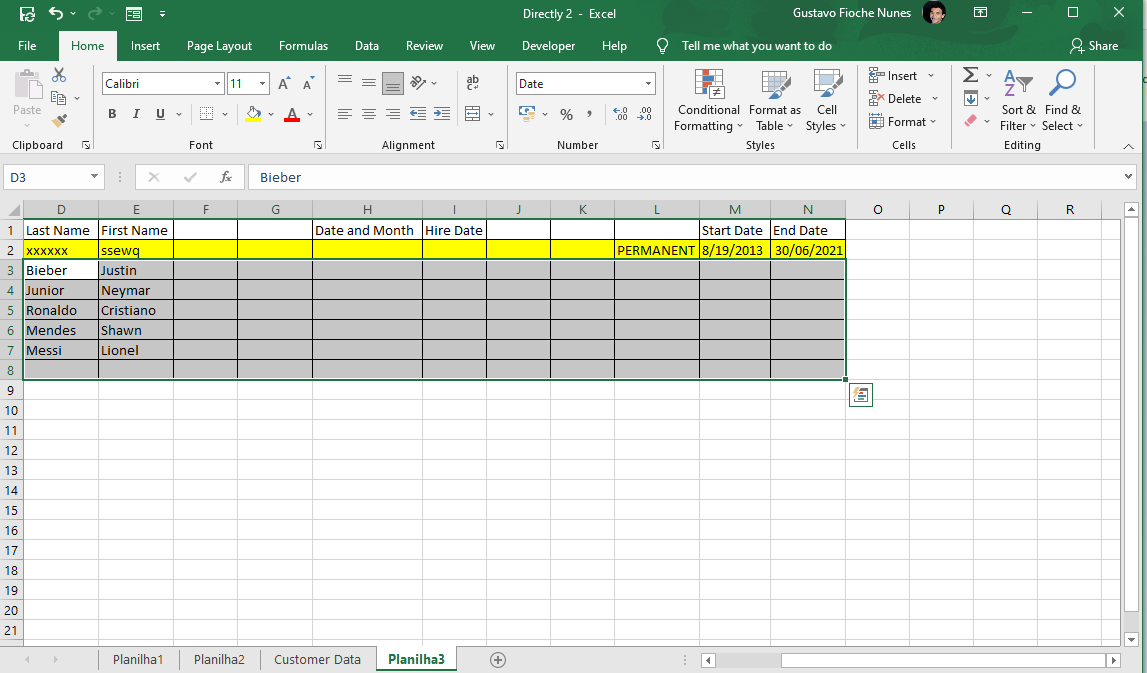Viewport: 1147px width, 673px height.
Task: Toggle Center horizontal alignment
Action: [369, 113]
